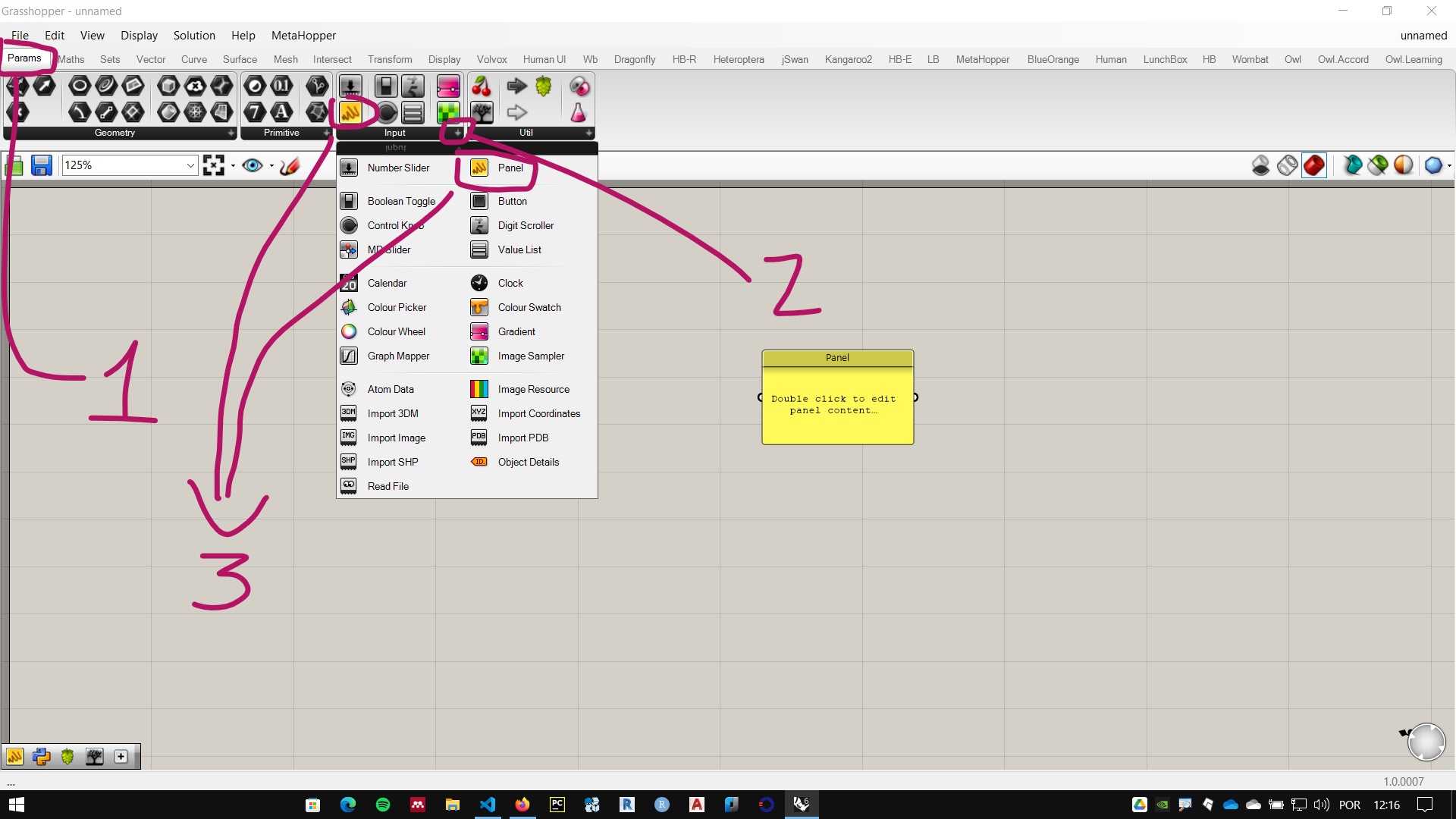This screenshot has width=1456, height=819.
Task: Click the Panel menu item in Input
Action: pos(510,167)
